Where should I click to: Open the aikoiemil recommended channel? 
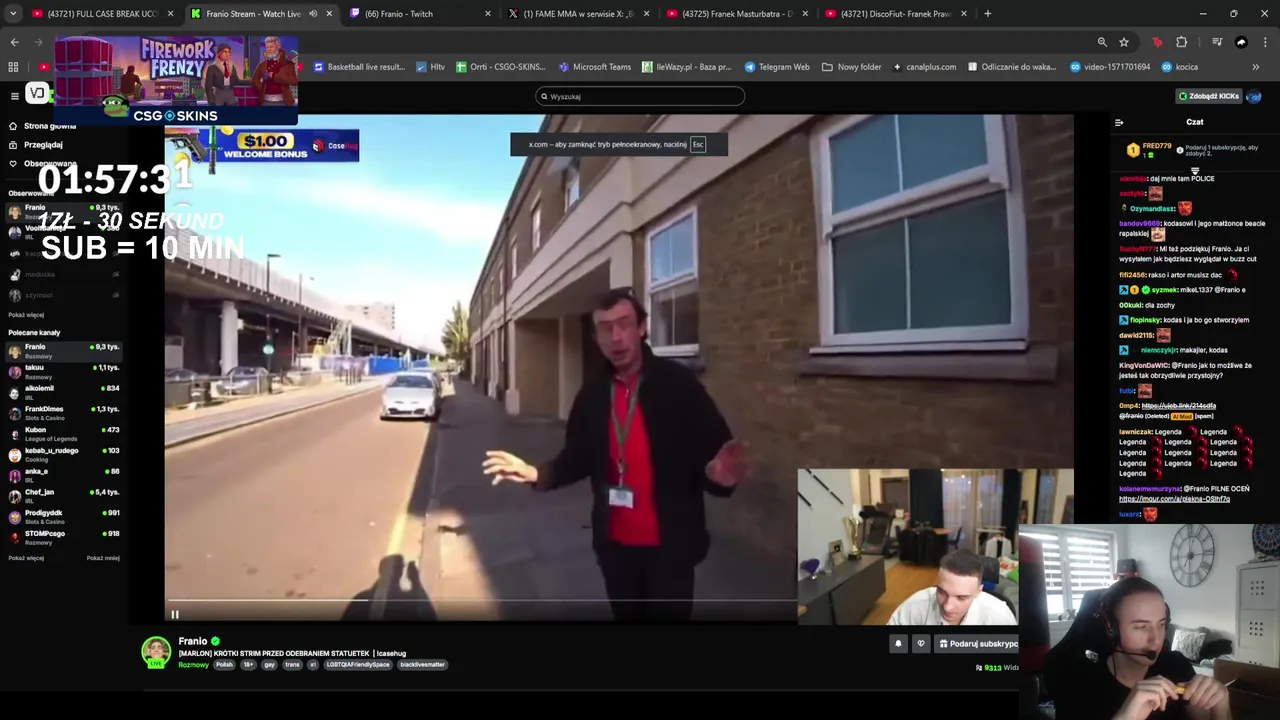coord(65,392)
